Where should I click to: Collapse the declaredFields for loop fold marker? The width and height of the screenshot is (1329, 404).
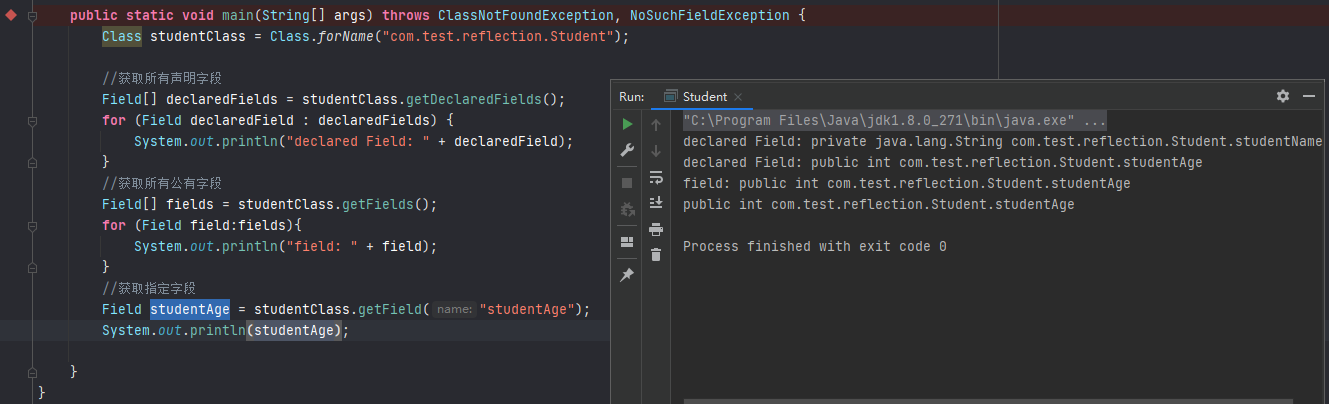tap(32, 120)
